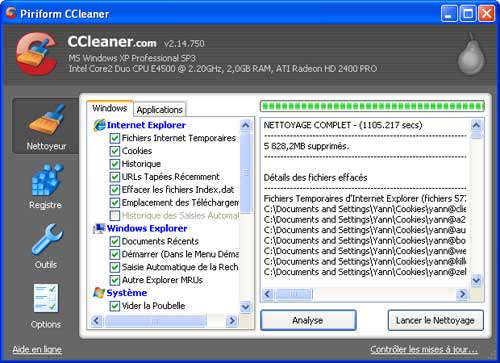
Task: Click the Piriform pear icon
Action: [x=471, y=55]
